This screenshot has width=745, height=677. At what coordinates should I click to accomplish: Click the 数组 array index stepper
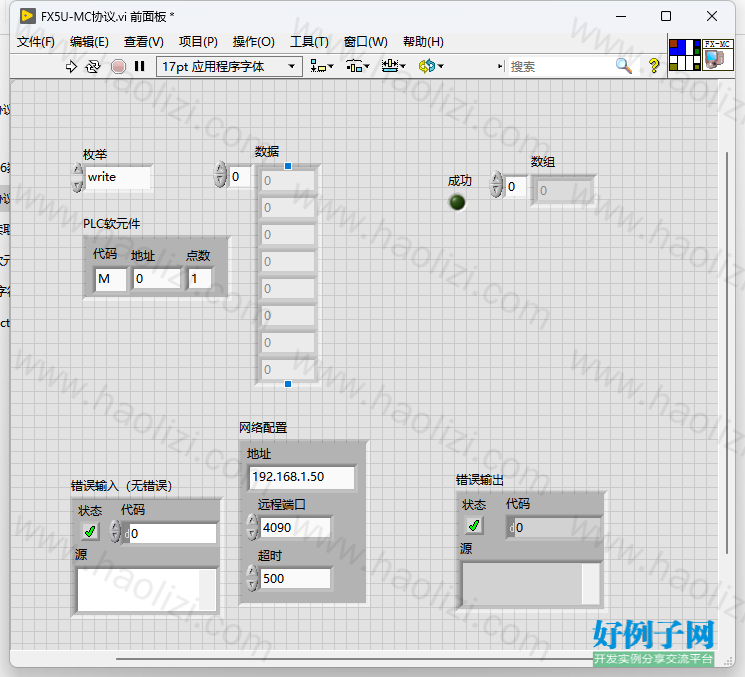tap(496, 184)
